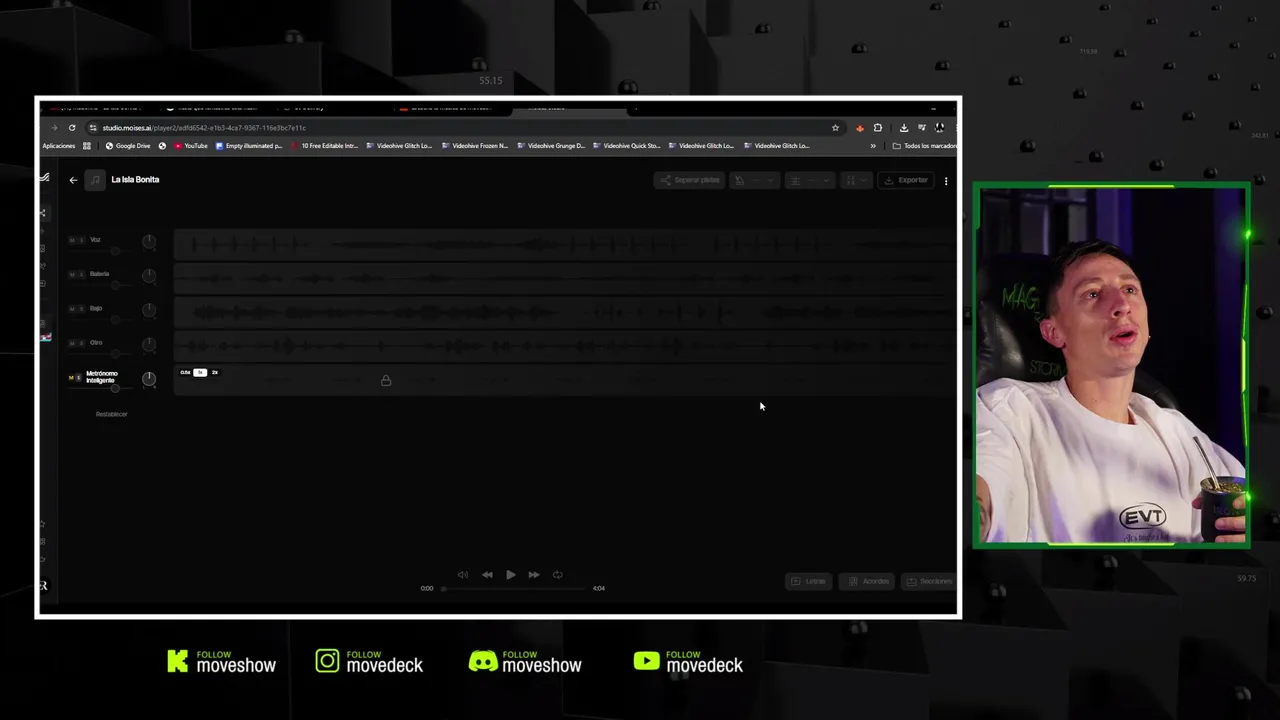This screenshot has width=1280, height=720.
Task: Open the Secciones panel
Action: coord(928,581)
